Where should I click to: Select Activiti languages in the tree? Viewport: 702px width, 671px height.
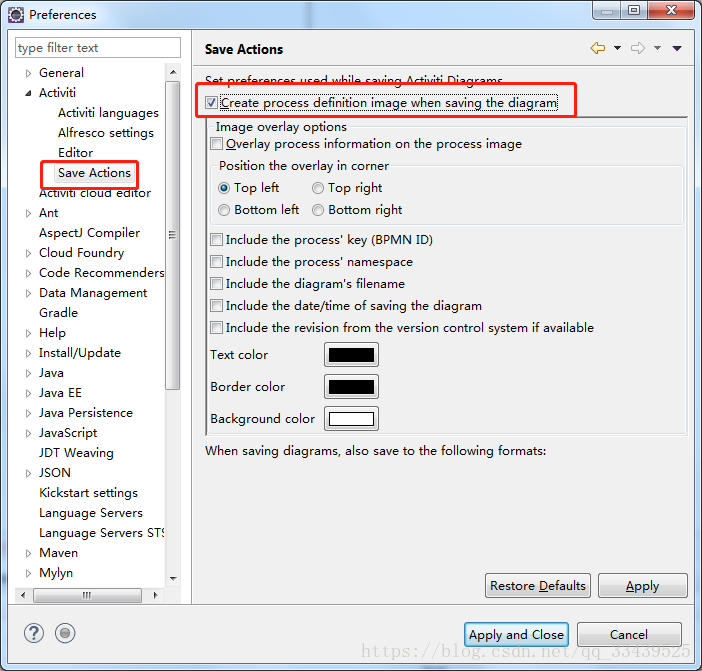click(x=108, y=113)
